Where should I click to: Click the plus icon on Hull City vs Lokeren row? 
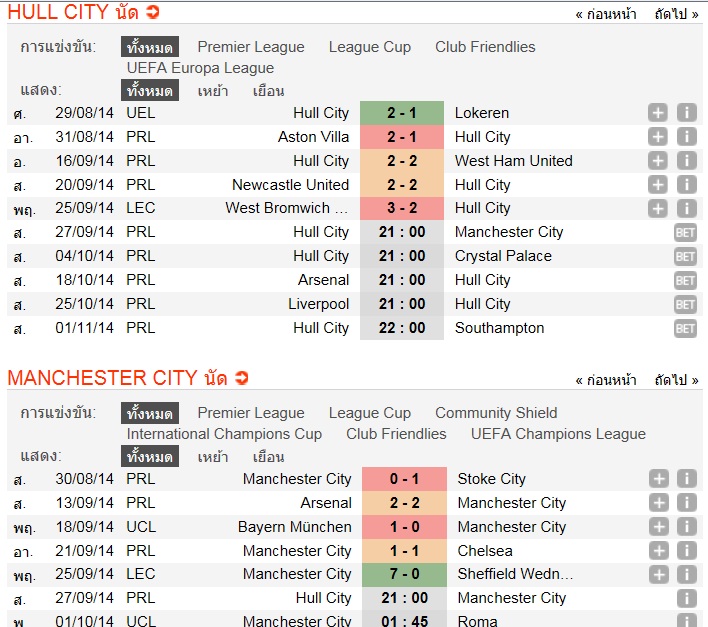click(657, 113)
